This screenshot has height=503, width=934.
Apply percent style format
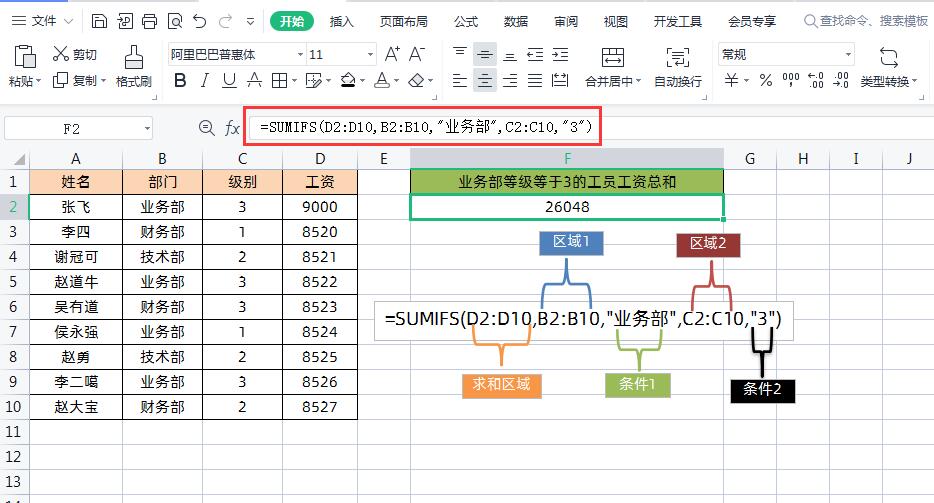(766, 80)
